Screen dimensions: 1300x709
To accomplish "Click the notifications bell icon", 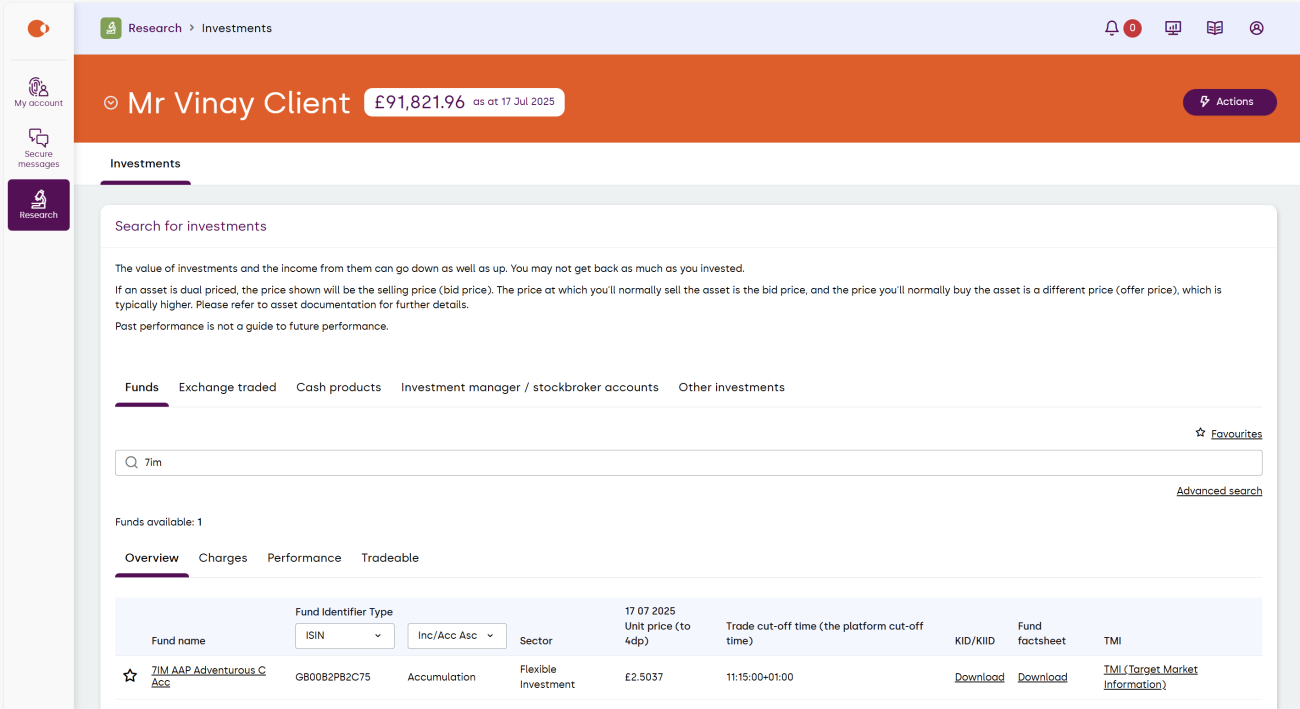I will (x=1112, y=28).
